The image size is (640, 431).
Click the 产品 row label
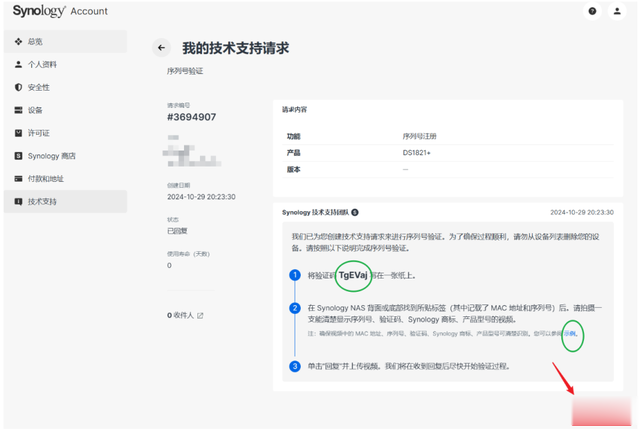[x=293, y=153]
